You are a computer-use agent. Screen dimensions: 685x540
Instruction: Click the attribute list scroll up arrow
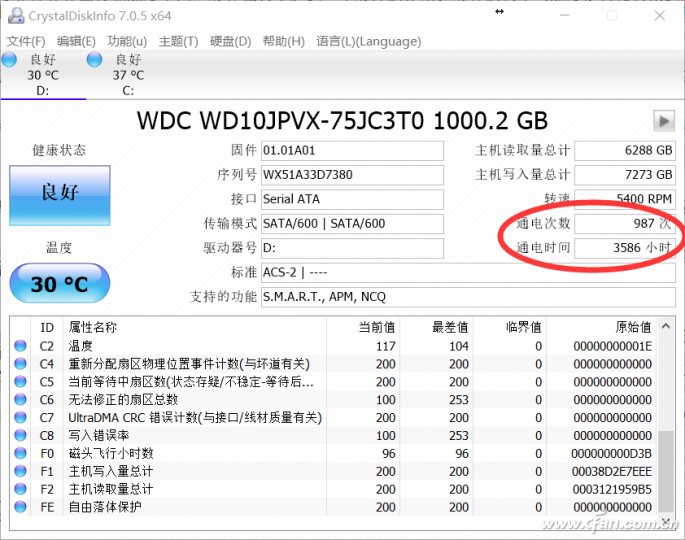666,326
